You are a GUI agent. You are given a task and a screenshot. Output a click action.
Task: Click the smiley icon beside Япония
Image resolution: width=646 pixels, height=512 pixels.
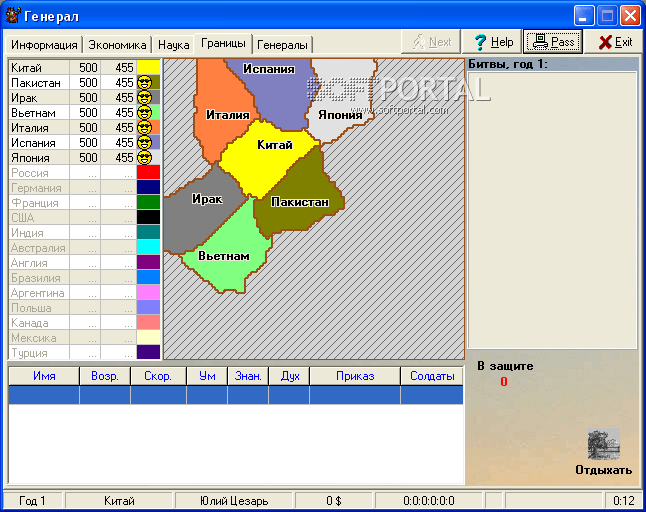point(143,158)
